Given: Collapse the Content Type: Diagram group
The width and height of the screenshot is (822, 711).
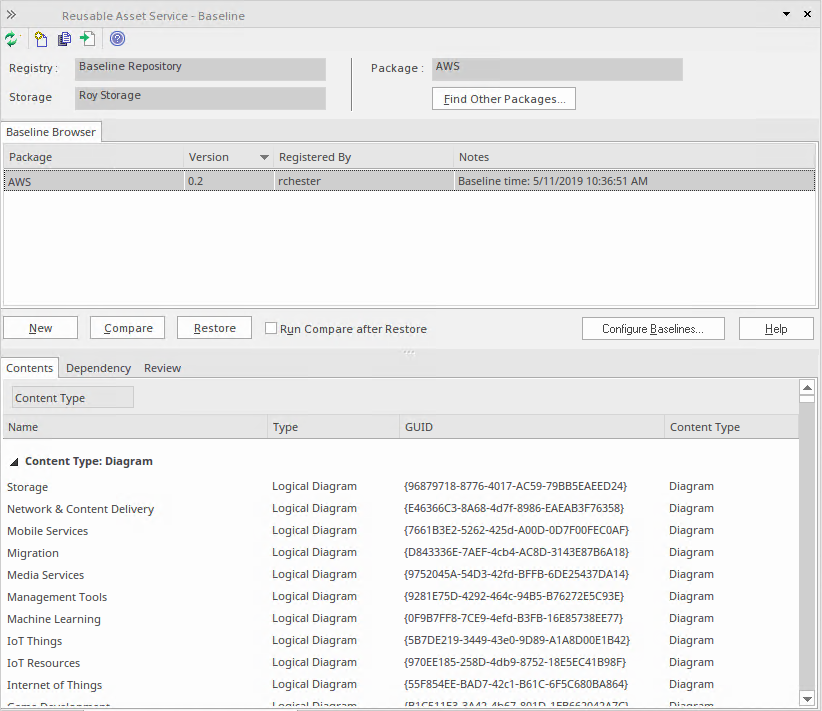Looking at the screenshot, I should coord(14,462).
